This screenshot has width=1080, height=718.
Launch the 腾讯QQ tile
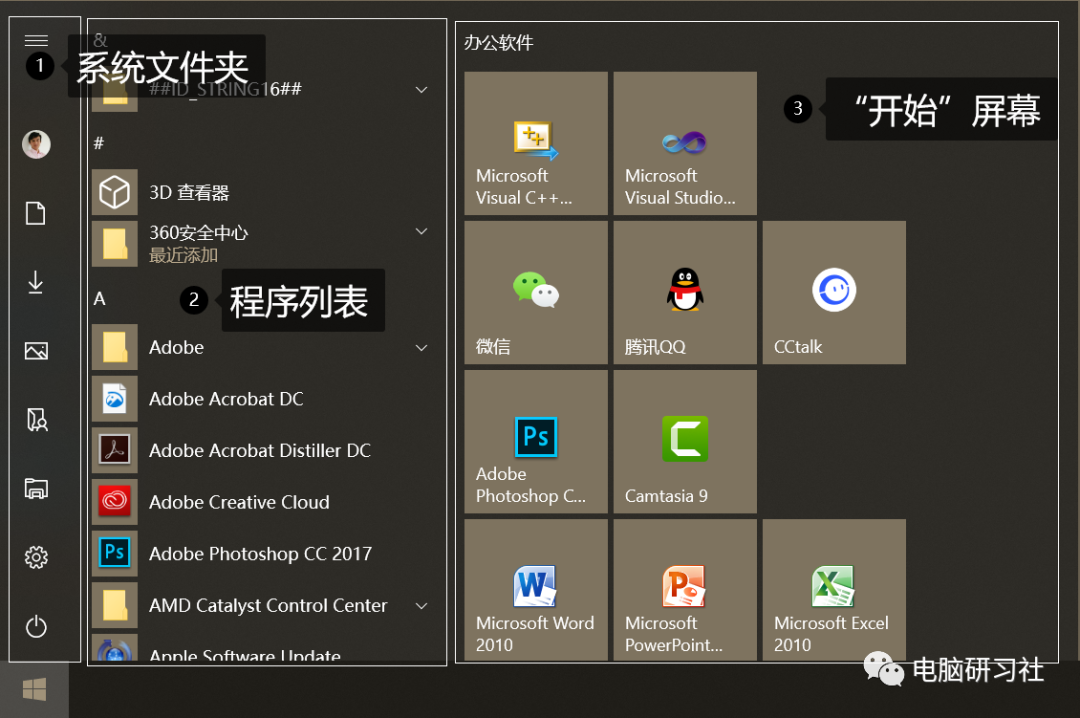[685, 292]
